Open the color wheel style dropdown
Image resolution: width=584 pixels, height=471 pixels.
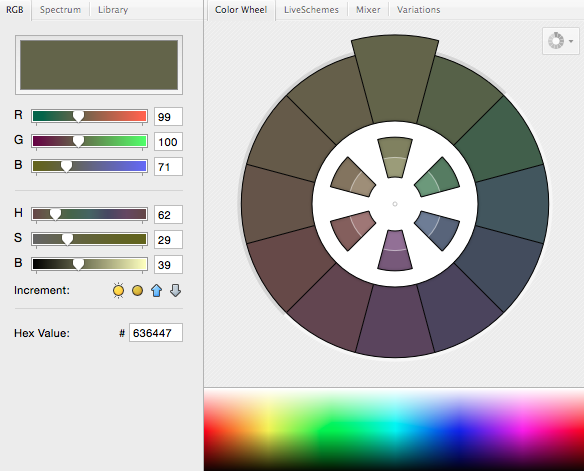coord(561,41)
